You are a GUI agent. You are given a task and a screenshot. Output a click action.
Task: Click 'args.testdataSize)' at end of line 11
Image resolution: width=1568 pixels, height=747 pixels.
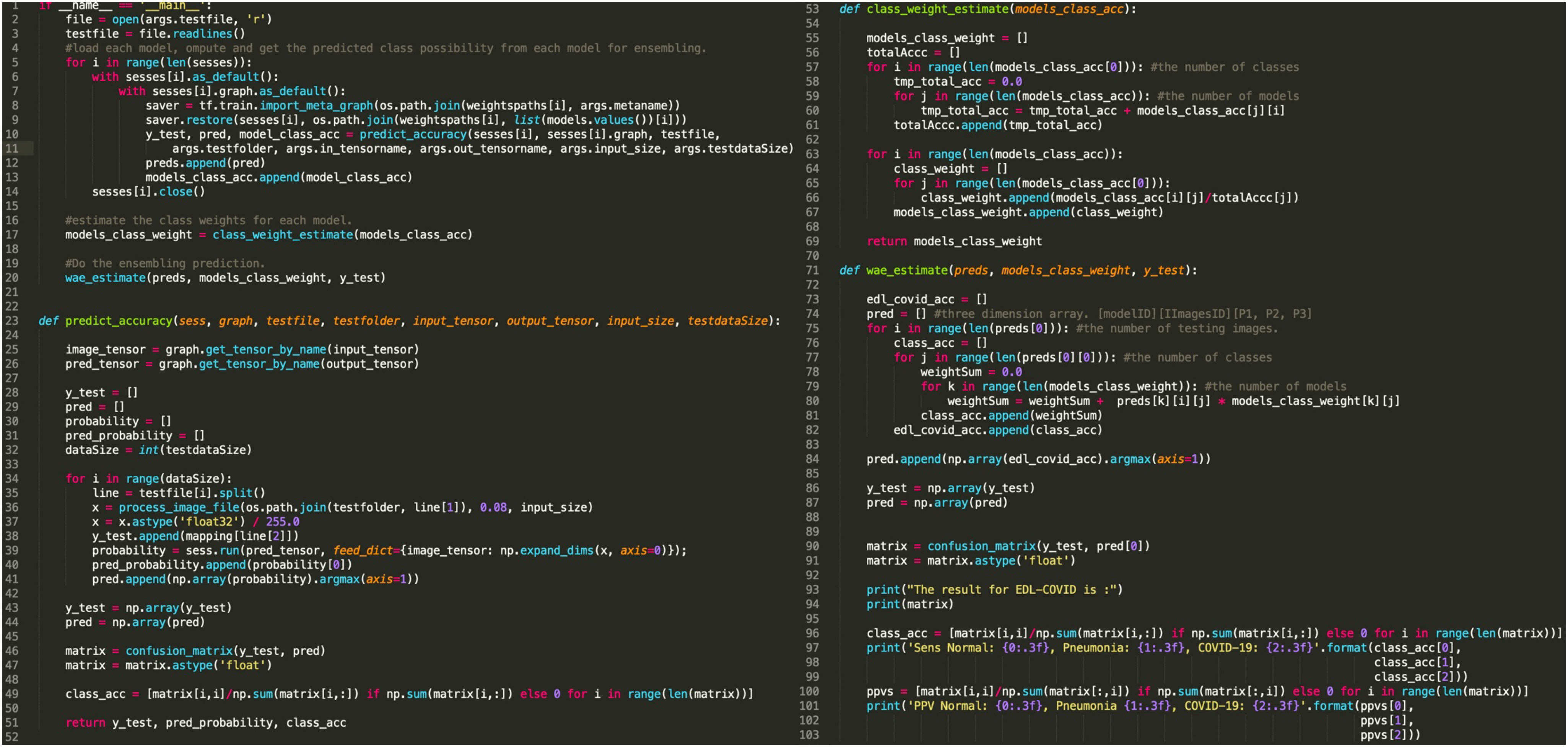[734, 148]
